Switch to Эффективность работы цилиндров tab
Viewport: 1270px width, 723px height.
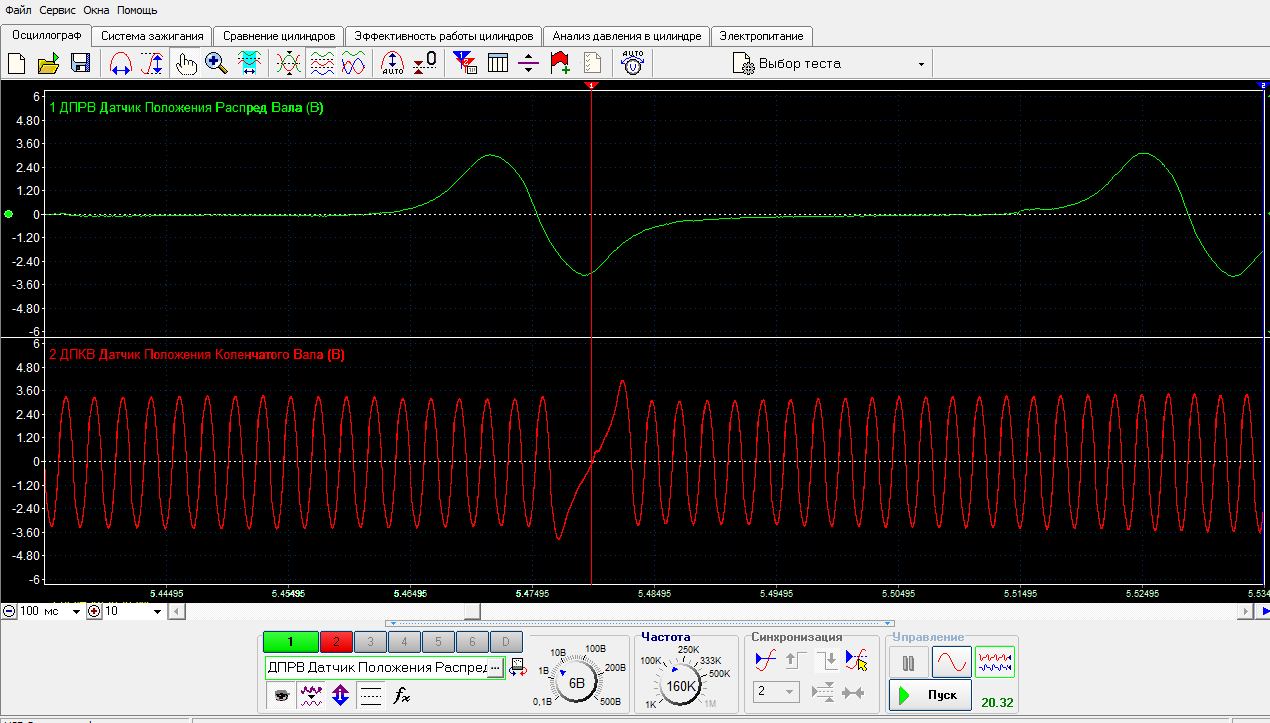(443, 36)
